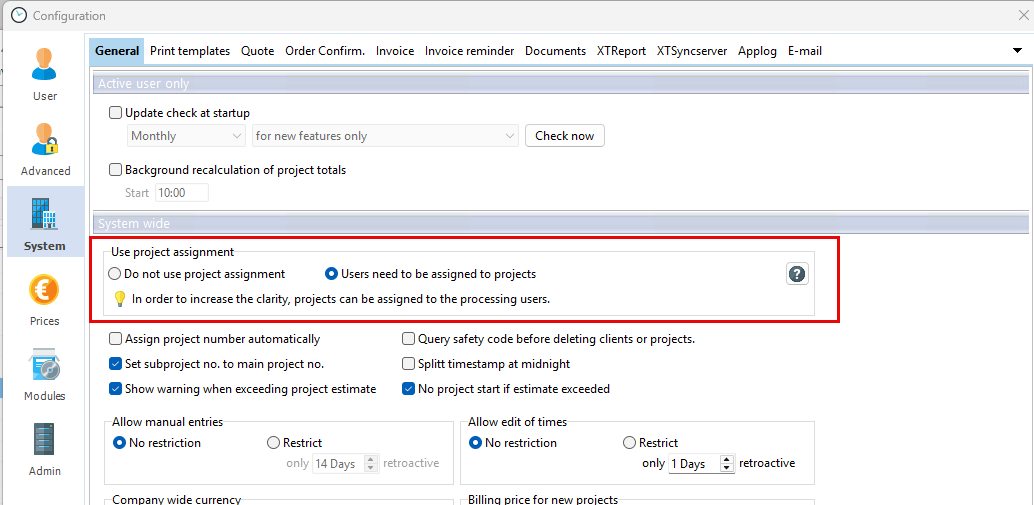Viewport: 1034px width, 505px height.
Task: Enable Update check at startup
Action: [116, 113]
